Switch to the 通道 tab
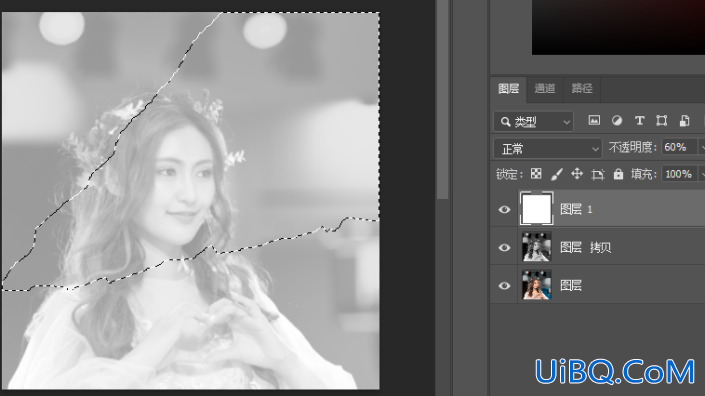The height and width of the screenshot is (396, 705). click(x=544, y=89)
